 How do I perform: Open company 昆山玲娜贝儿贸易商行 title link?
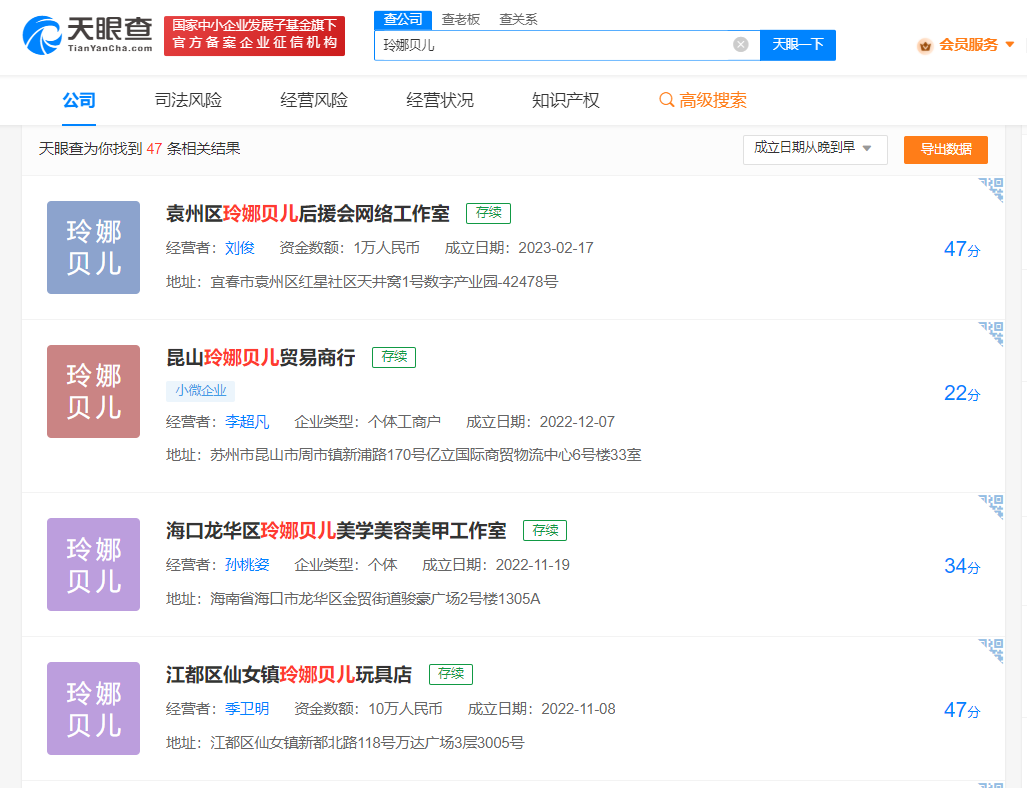point(260,358)
